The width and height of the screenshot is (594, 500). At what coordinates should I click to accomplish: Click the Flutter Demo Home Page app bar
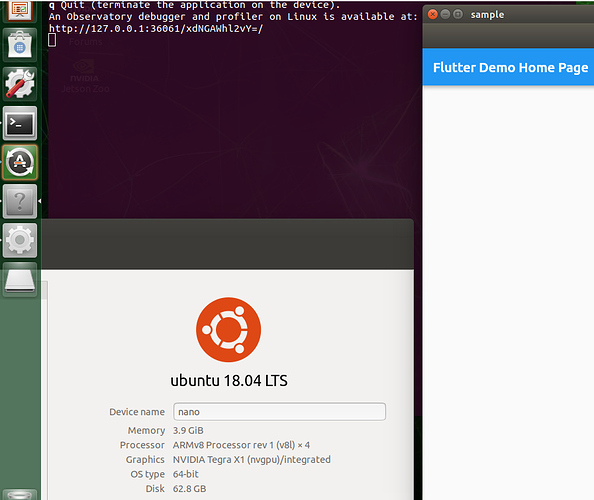[508, 67]
